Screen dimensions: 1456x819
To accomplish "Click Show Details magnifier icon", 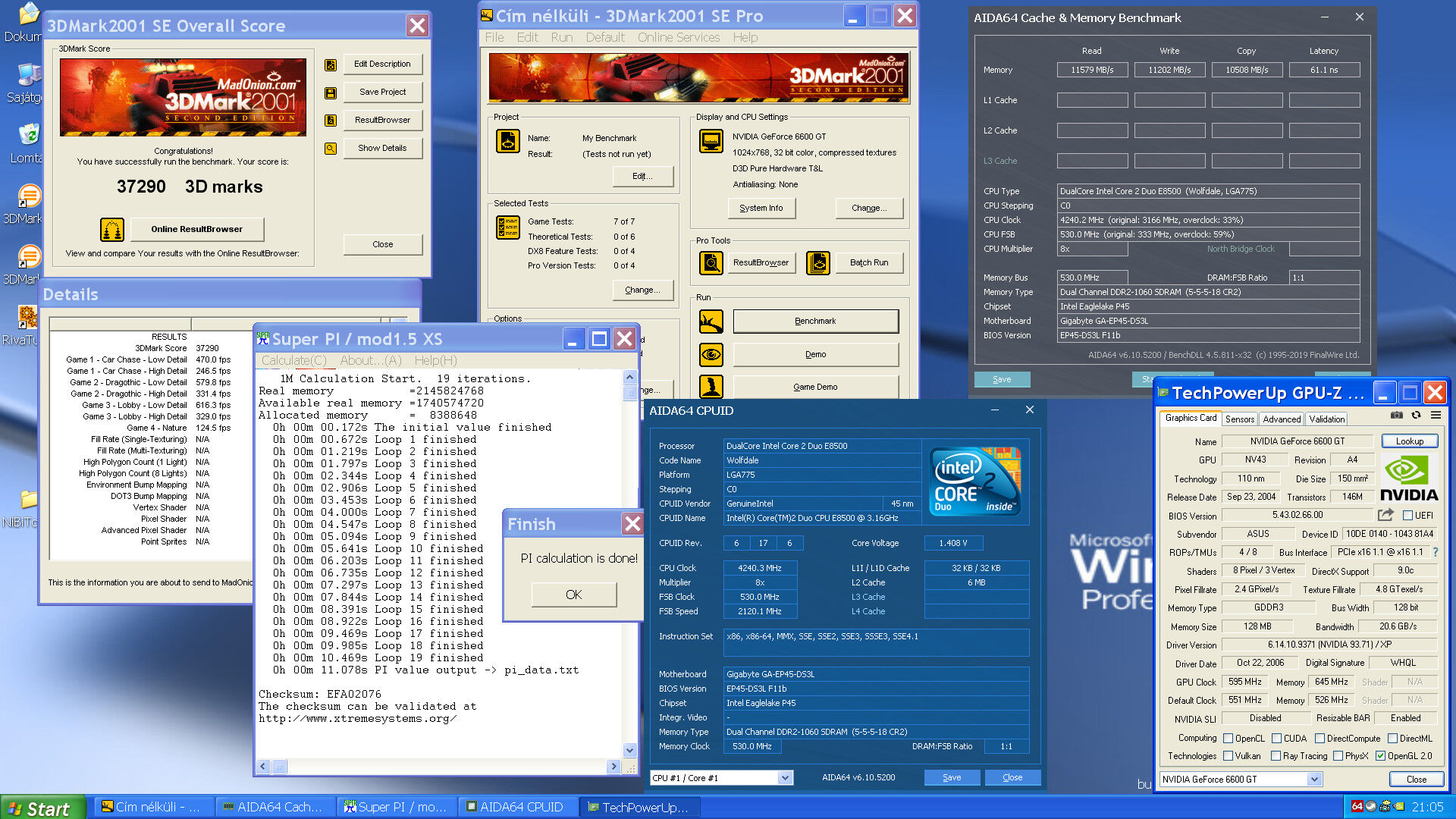I will [331, 149].
